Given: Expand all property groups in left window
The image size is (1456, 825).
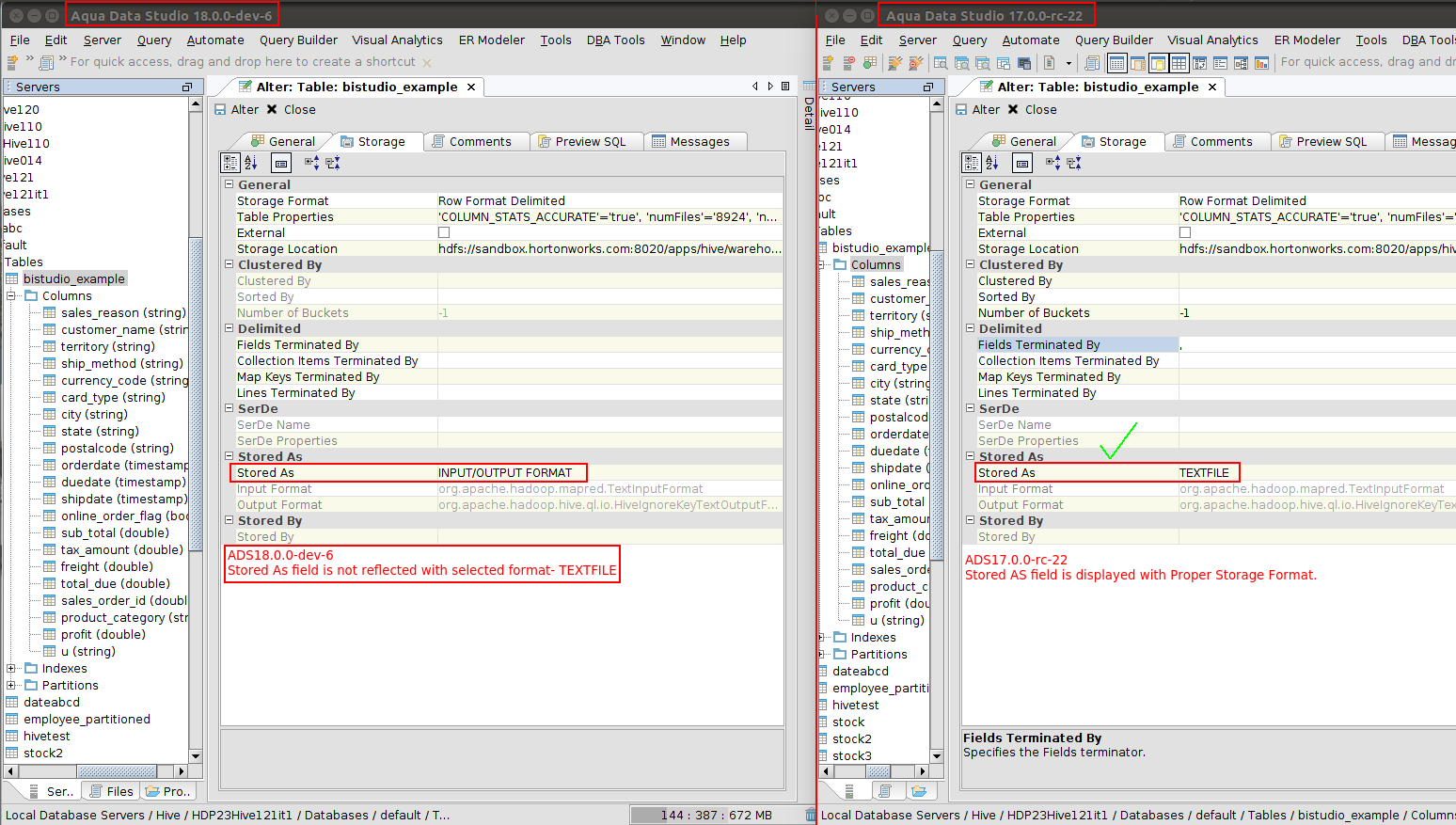Looking at the screenshot, I should (311, 163).
